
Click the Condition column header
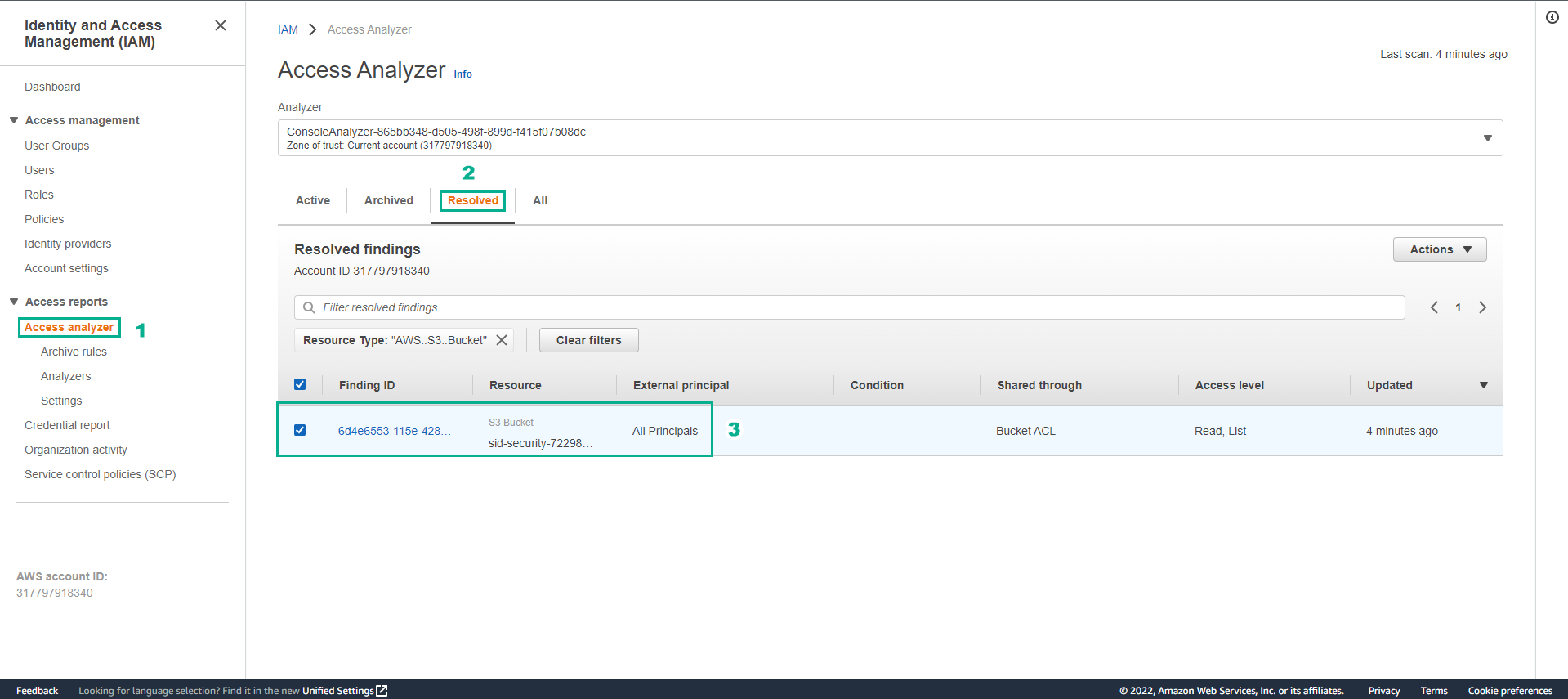click(877, 385)
